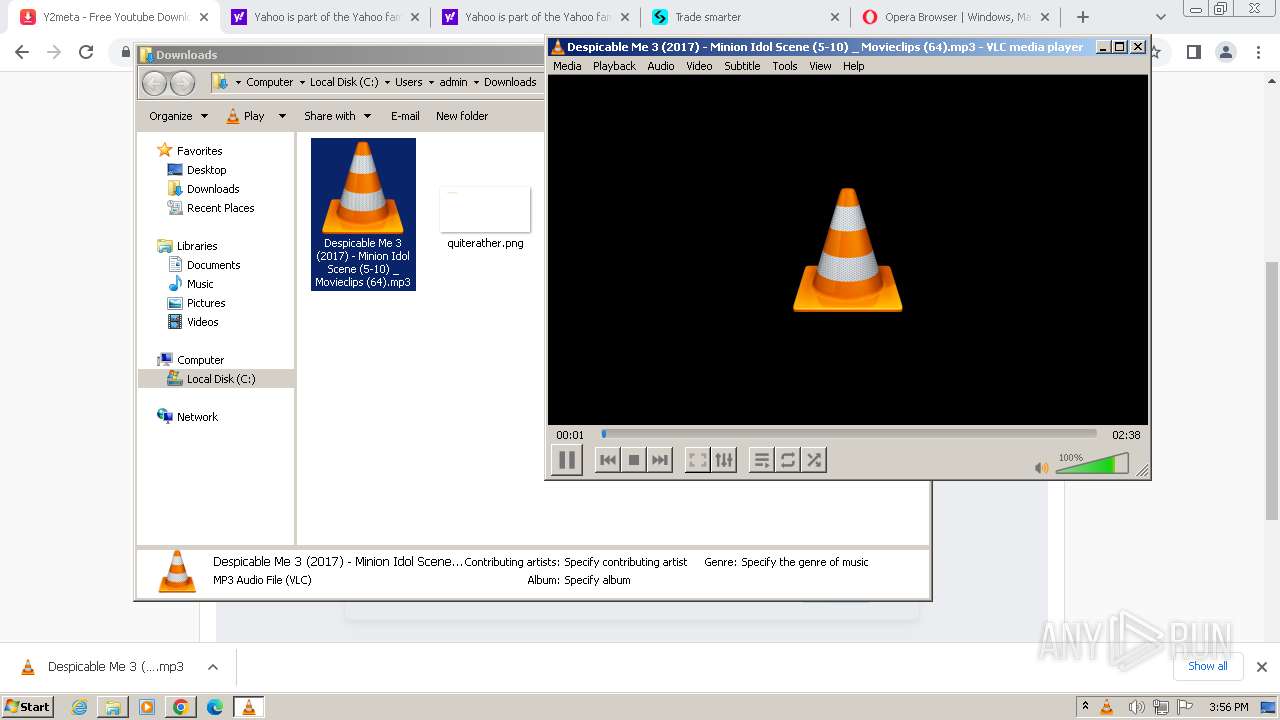
Task: Adjust the VLC volume slider
Action: 1093,464
